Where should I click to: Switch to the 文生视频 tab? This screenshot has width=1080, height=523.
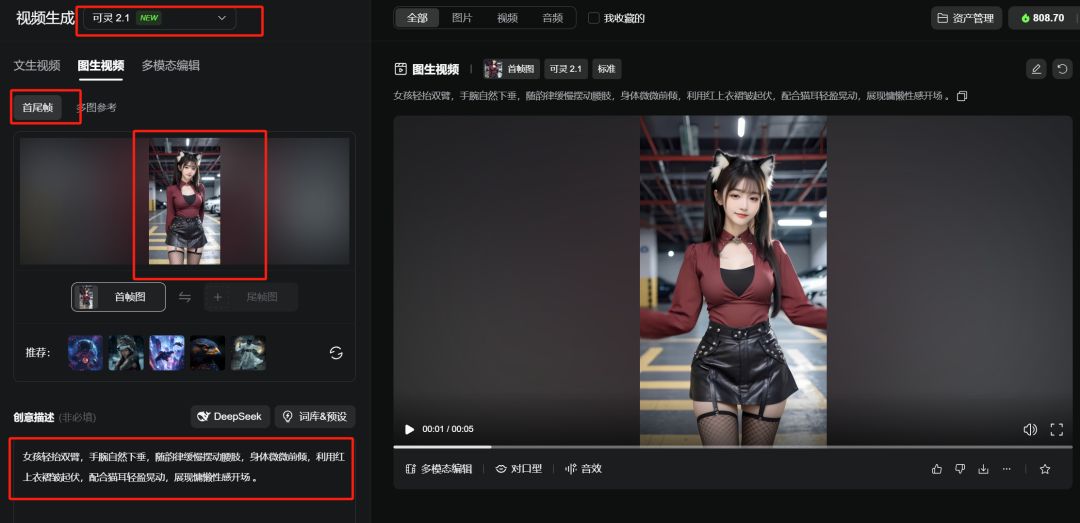[x=37, y=66]
